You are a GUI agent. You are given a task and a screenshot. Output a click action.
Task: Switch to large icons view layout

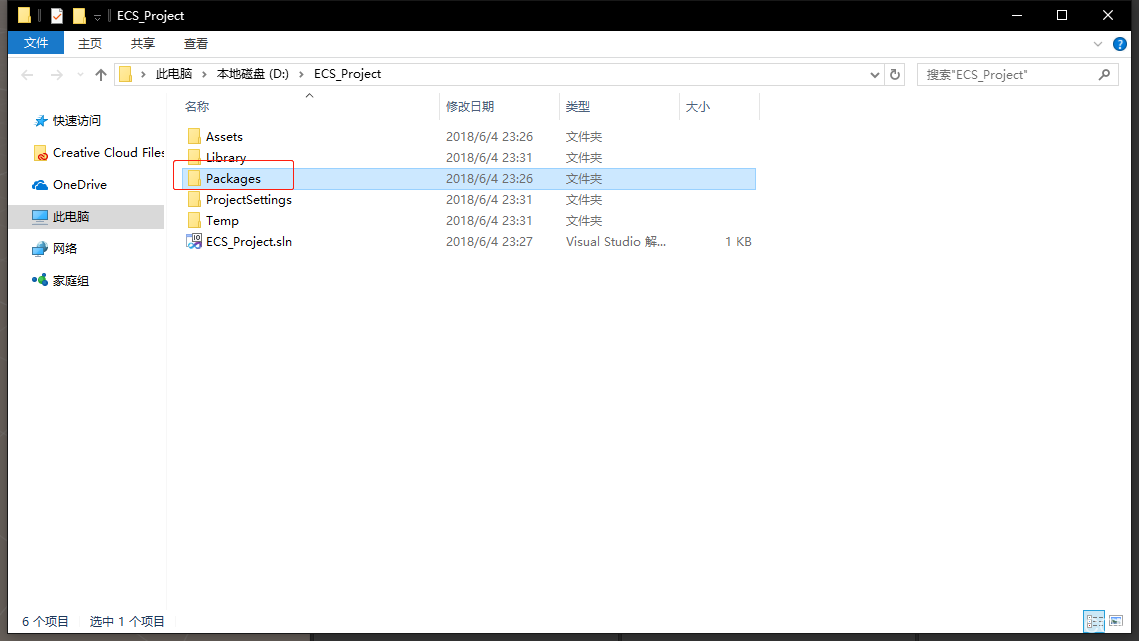click(x=1116, y=621)
